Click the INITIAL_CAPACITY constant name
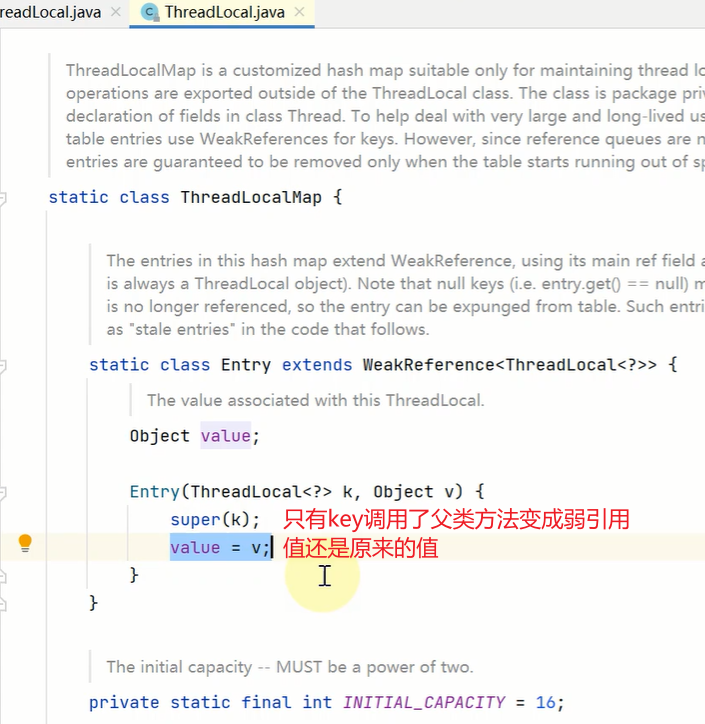 [x=424, y=702]
